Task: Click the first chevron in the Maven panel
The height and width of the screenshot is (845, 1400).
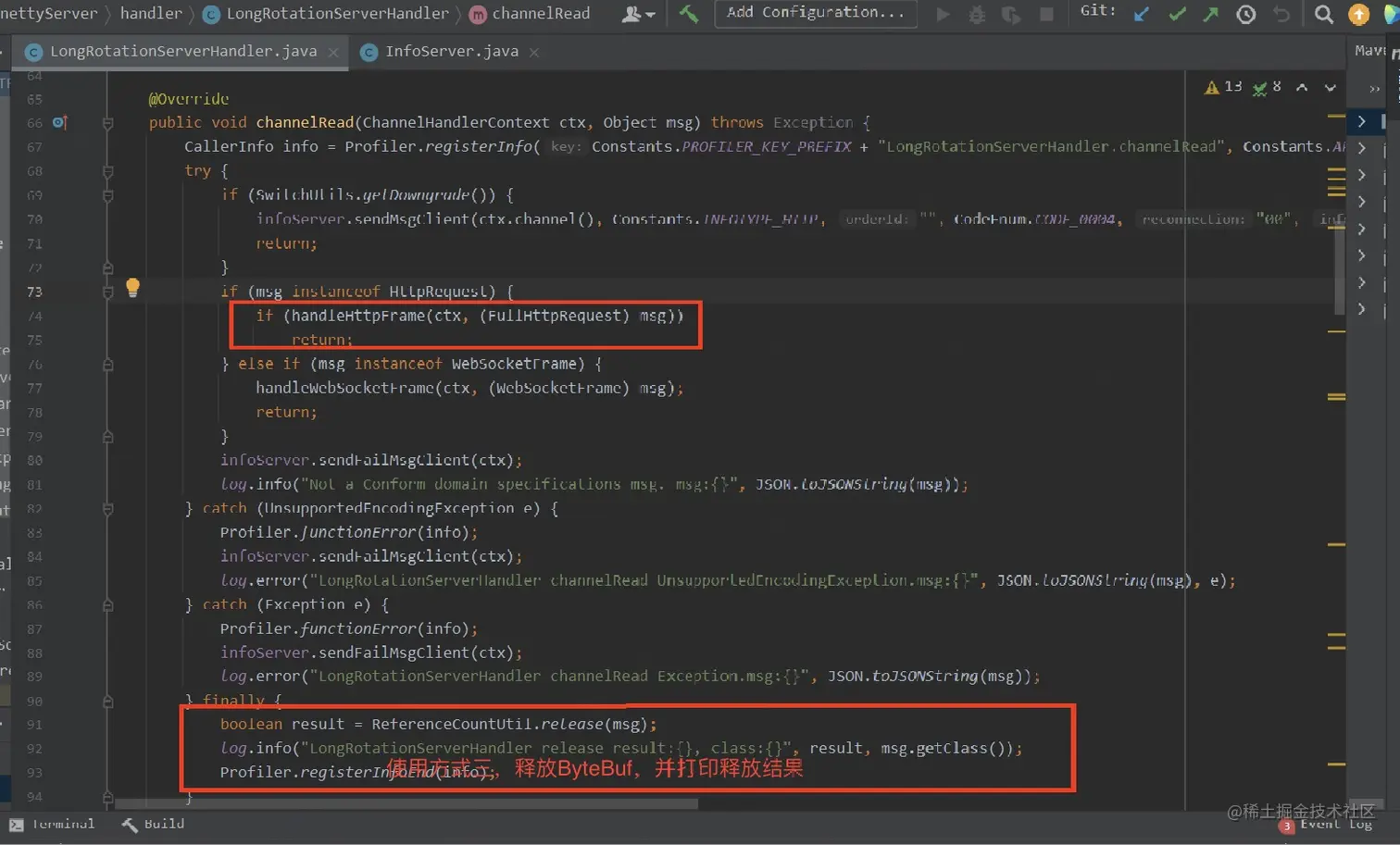Action: (x=1361, y=121)
